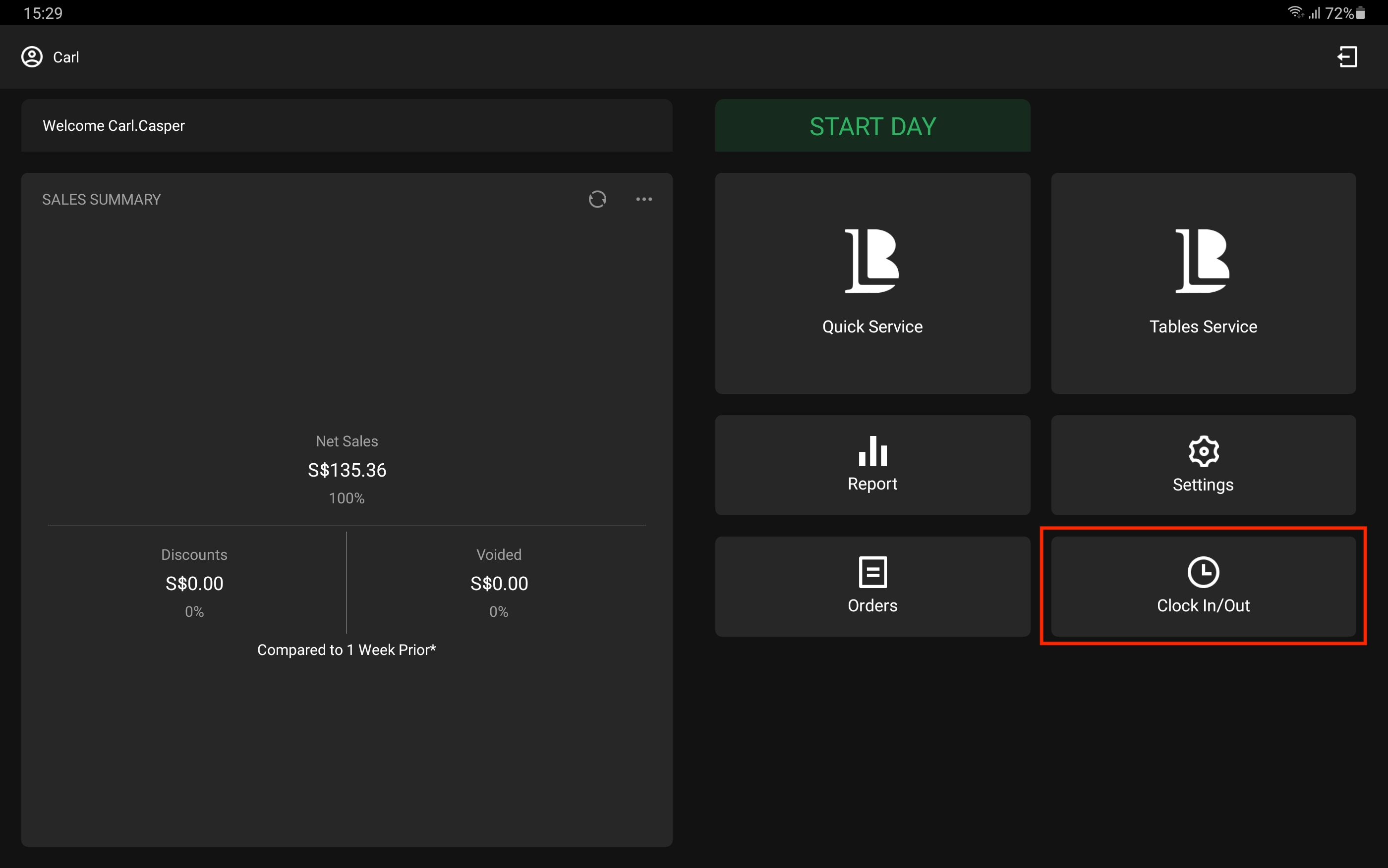Click the logout icon at top right
Screen dimensions: 1388x868
[x=1347, y=57]
